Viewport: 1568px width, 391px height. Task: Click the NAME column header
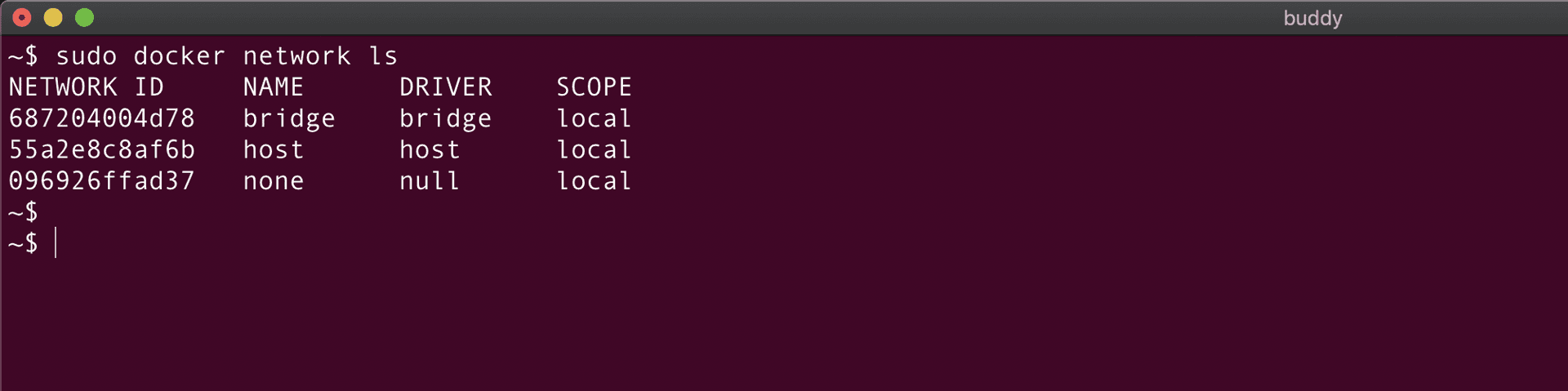(273, 87)
